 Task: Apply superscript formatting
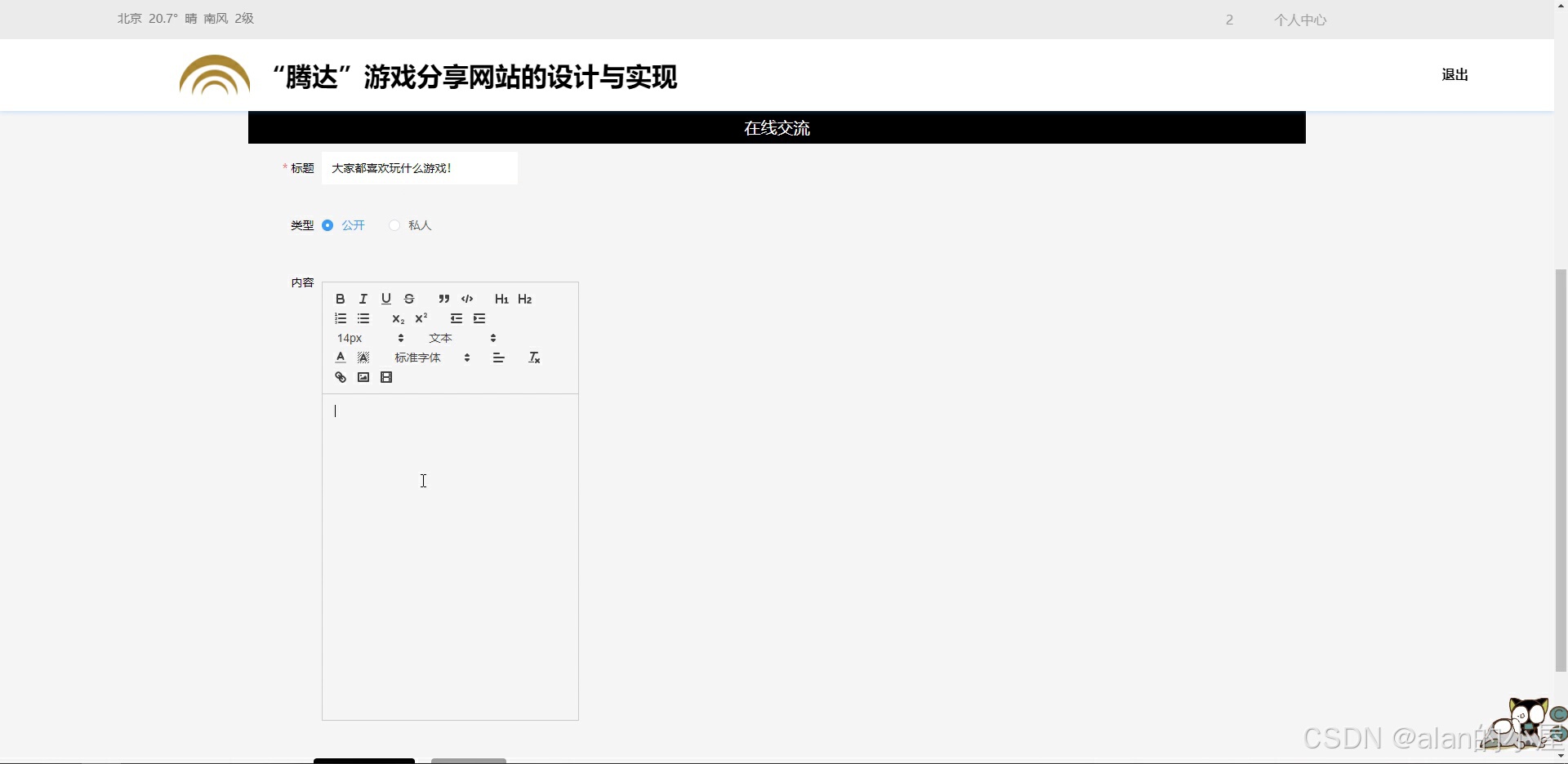[x=421, y=318]
